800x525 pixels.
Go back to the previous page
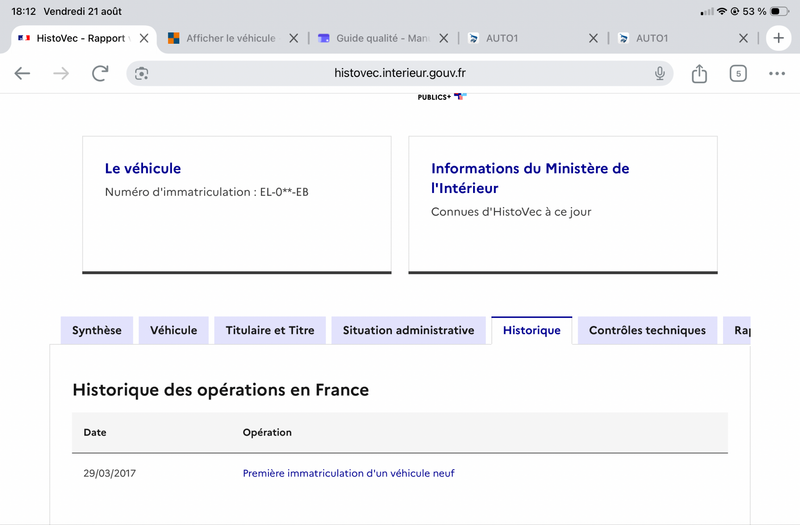click(22, 73)
